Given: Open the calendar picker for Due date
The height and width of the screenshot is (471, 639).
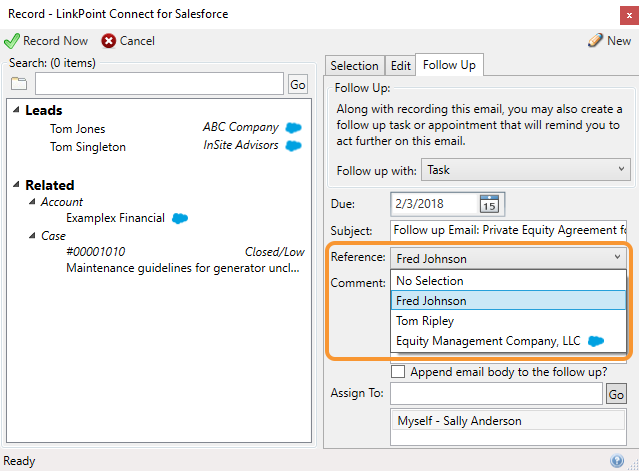Looking at the screenshot, I should tap(489, 204).
